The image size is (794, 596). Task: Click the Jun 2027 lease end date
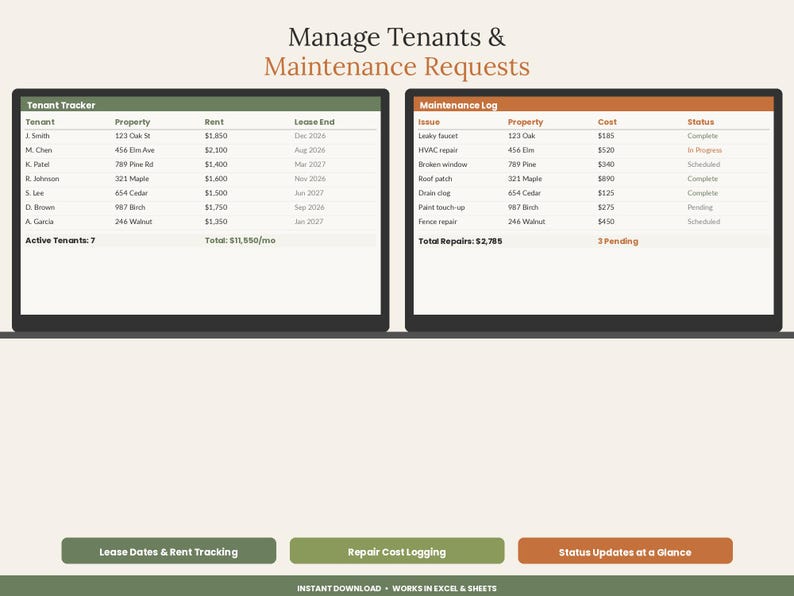pyautogui.click(x=309, y=193)
